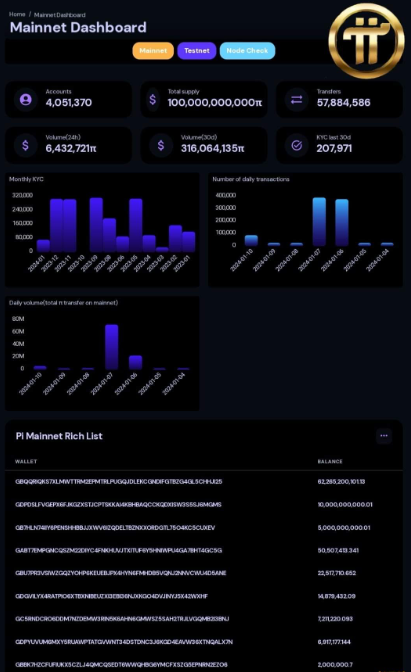Image resolution: width=411 pixels, height=672 pixels.
Task: Select the 2024-01 bar in Monthly KYC chart
Action: tap(43, 246)
